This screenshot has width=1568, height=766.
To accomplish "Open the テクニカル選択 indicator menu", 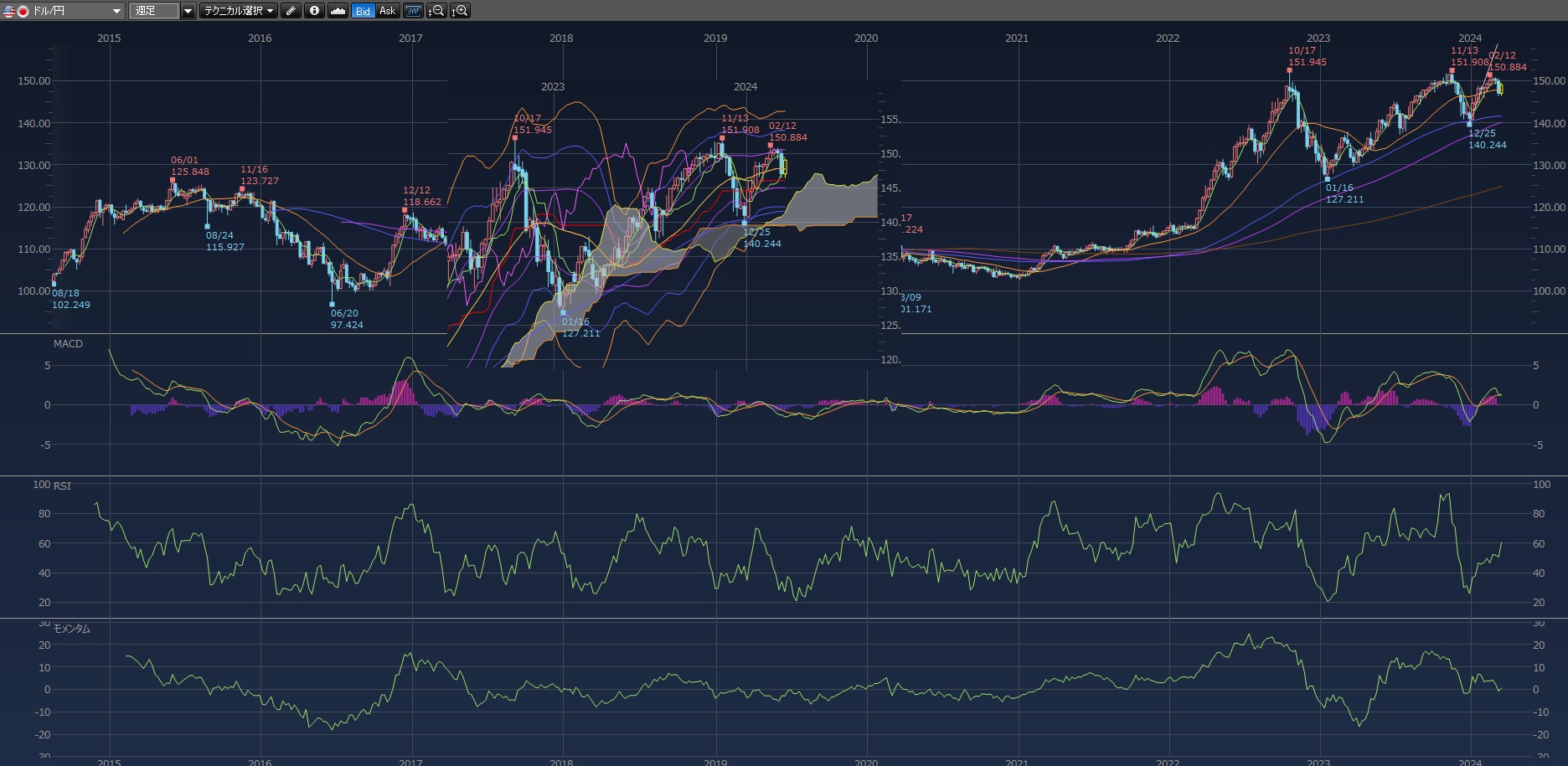I will (x=239, y=11).
